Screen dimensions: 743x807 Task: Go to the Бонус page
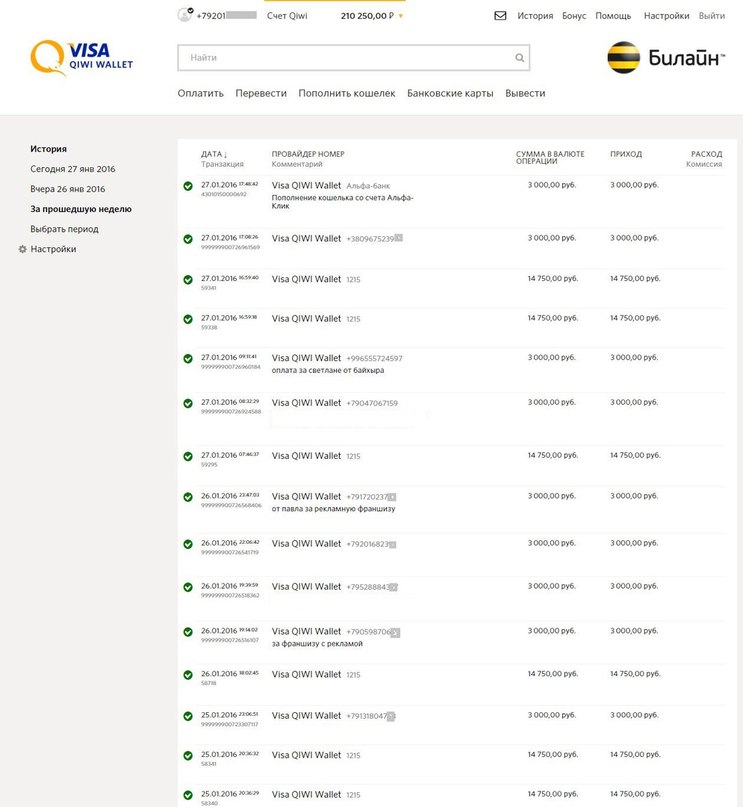point(574,16)
